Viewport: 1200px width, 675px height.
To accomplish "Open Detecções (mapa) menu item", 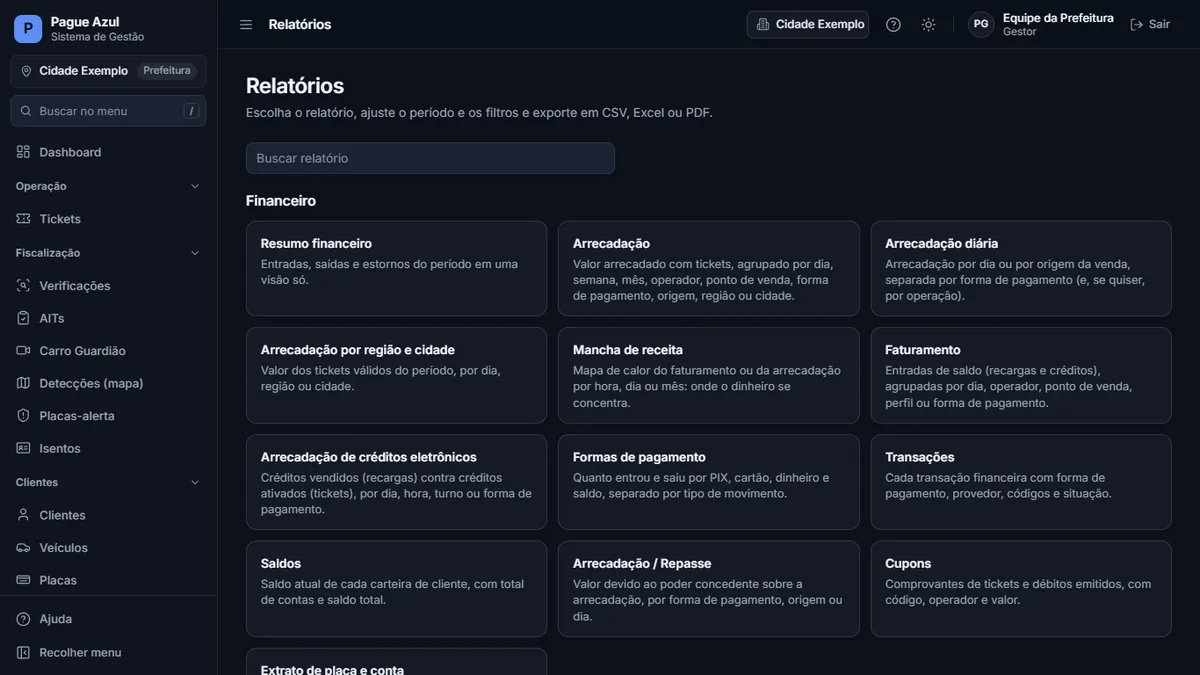I will (109, 383).
